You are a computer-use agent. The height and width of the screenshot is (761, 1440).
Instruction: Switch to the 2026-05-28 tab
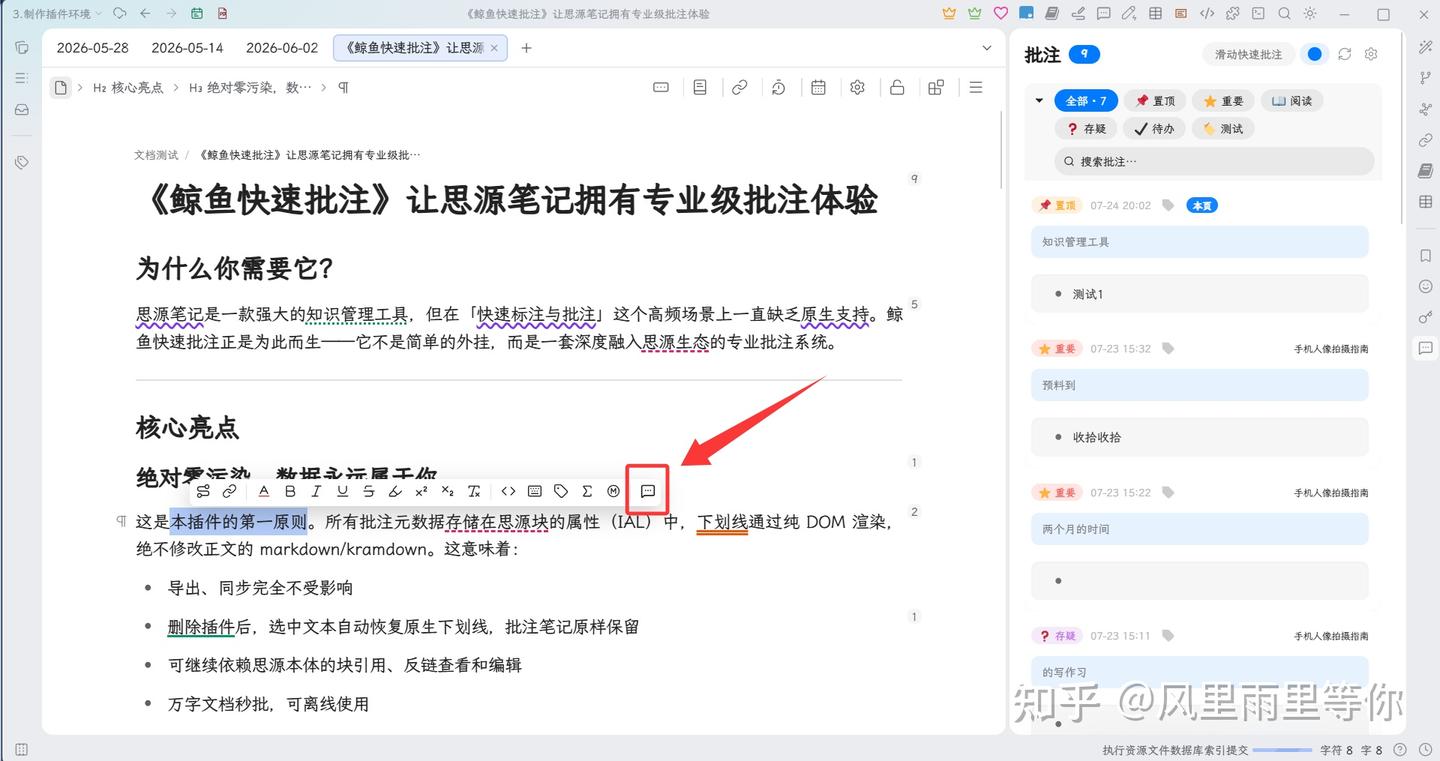(x=93, y=48)
